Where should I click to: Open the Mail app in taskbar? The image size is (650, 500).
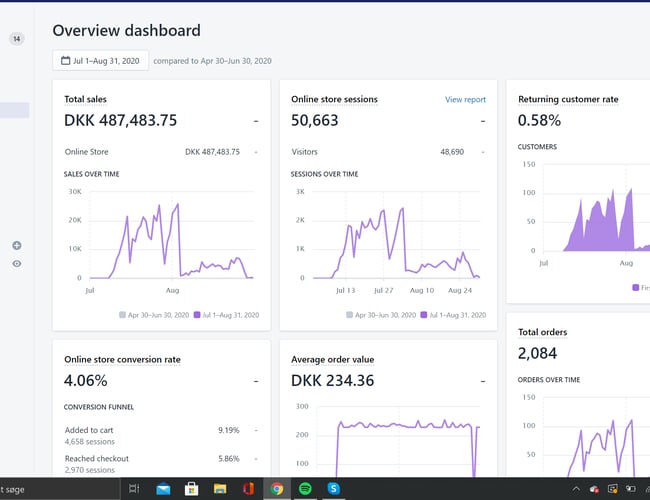click(163, 488)
